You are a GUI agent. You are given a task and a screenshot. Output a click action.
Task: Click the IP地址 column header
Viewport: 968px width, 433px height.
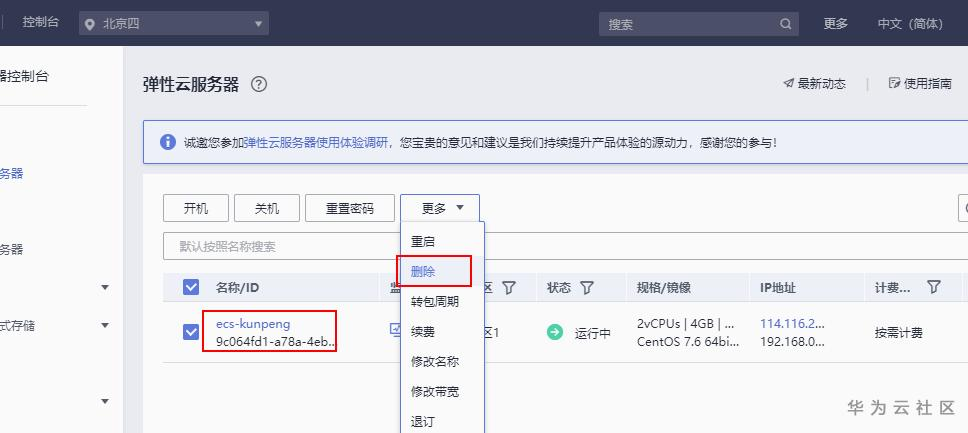(x=778, y=287)
